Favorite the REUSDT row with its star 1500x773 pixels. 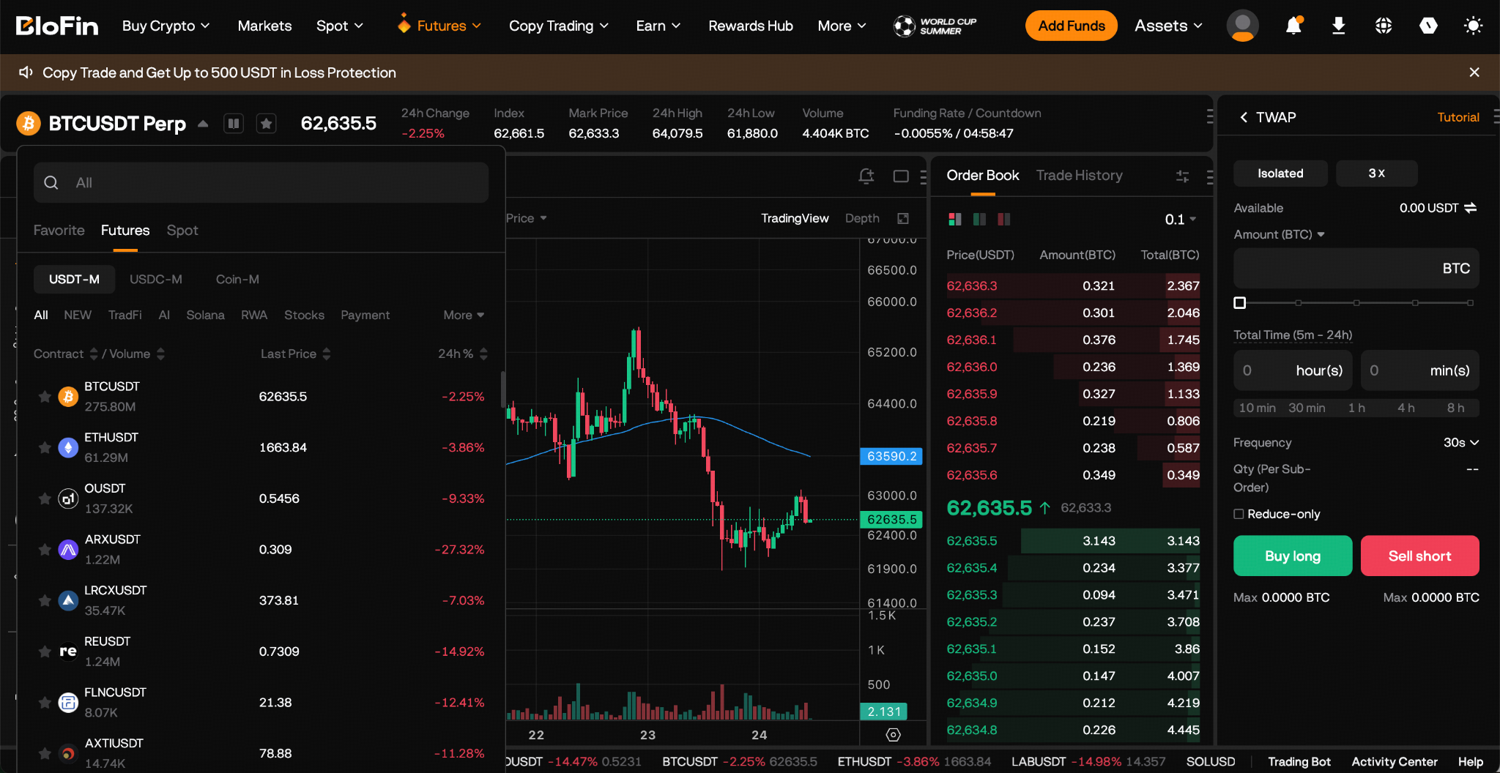click(44, 652)
